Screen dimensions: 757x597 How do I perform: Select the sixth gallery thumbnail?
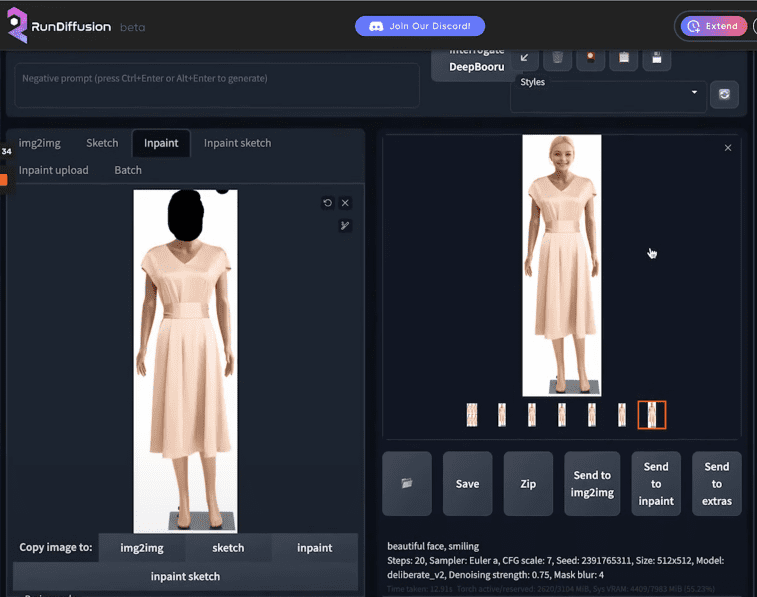[x=622, y=415]
